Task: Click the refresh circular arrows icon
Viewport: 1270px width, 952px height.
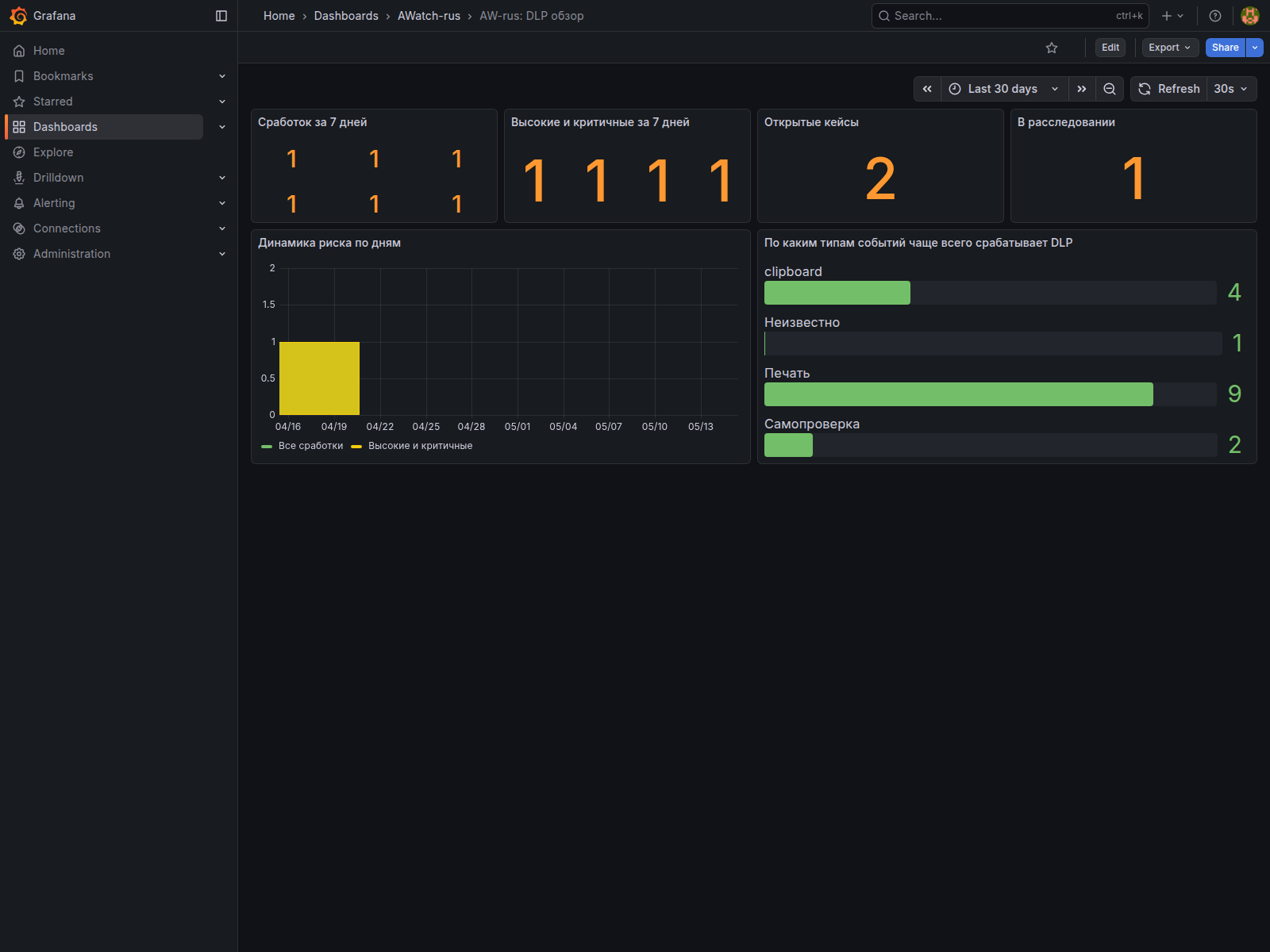Action: click(x=1145, y=89)
